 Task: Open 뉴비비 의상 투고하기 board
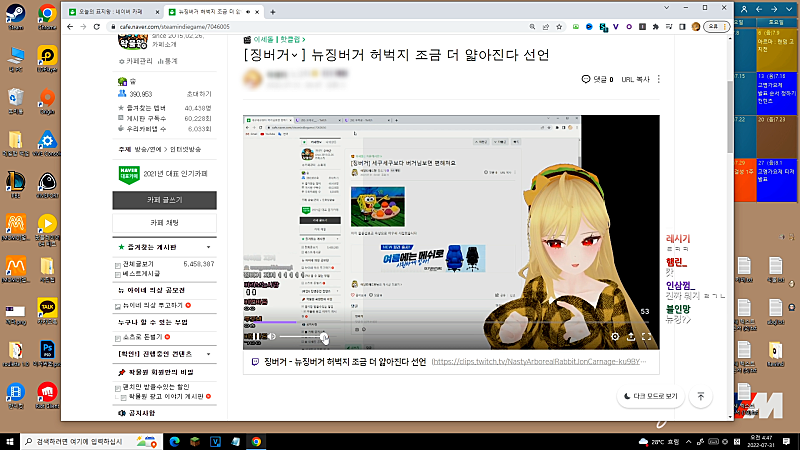click(x=153, y=305)
